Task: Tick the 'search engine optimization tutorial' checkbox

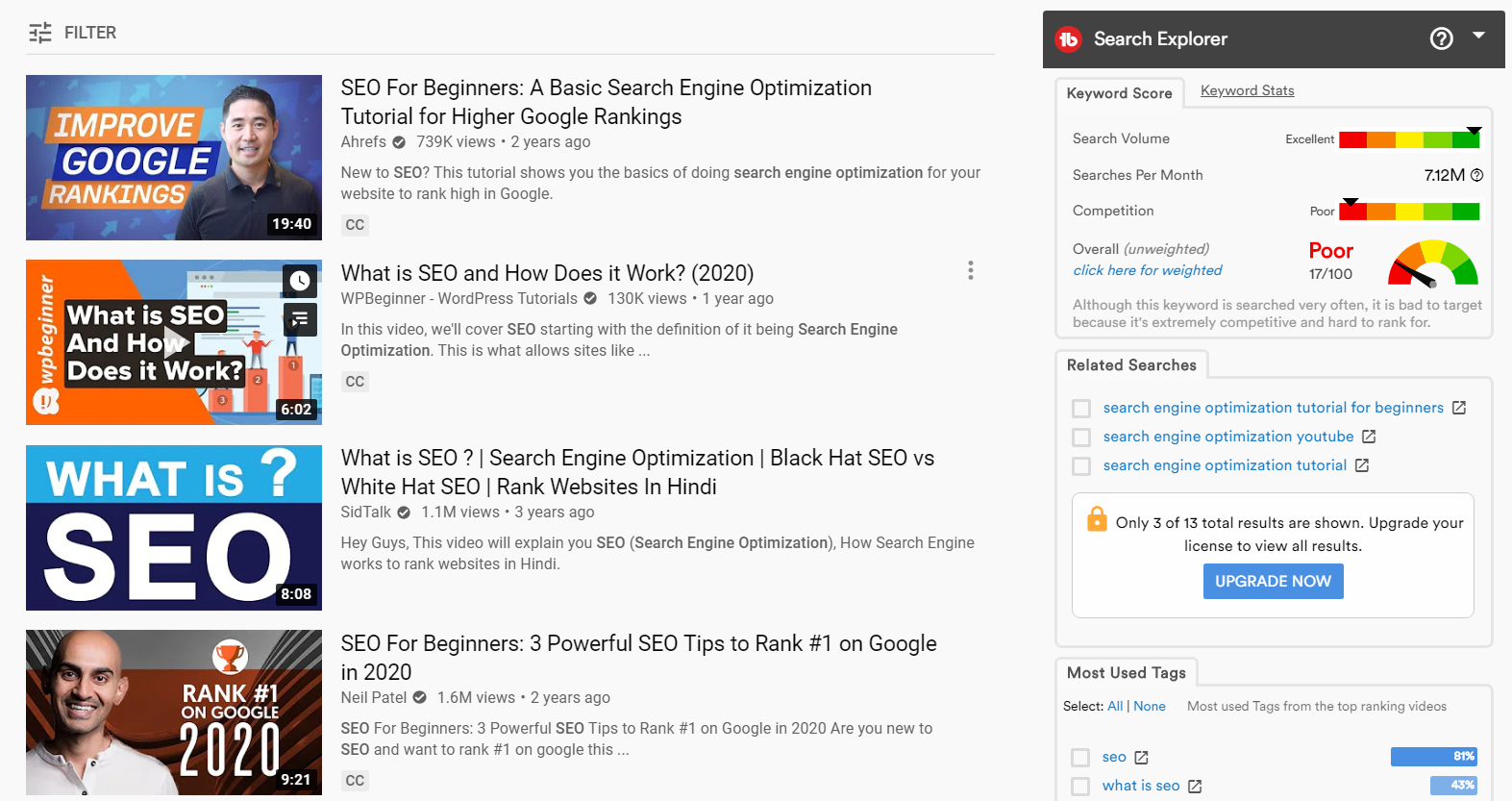Action: point(1081,466)
